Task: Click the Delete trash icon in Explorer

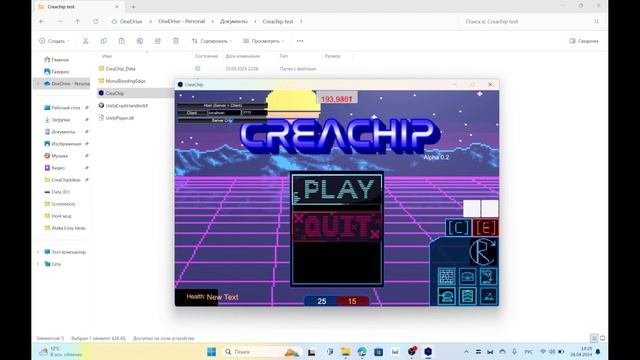Action: point(176,41)
